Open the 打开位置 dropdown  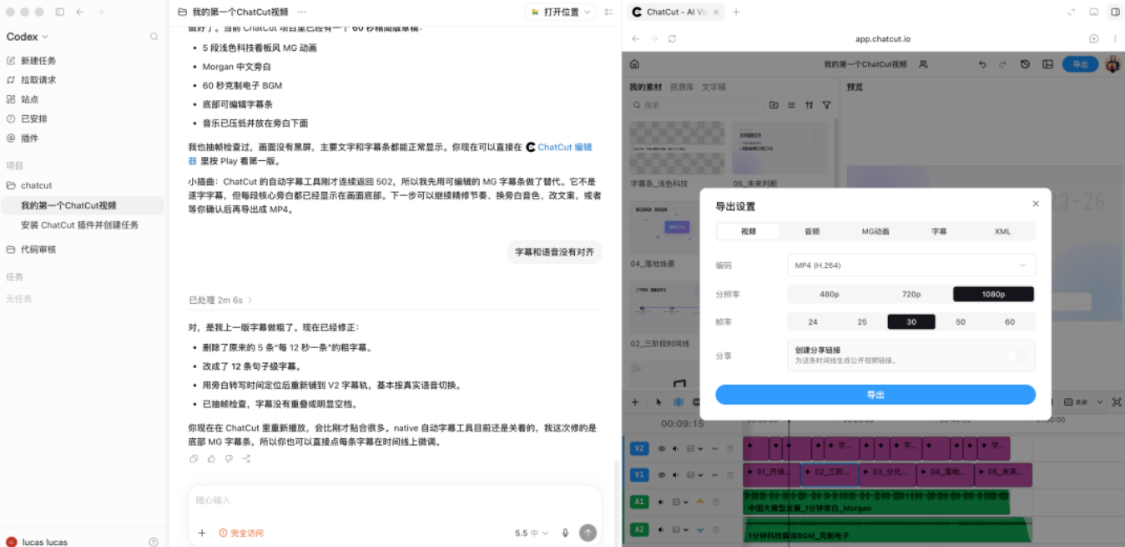560,12
